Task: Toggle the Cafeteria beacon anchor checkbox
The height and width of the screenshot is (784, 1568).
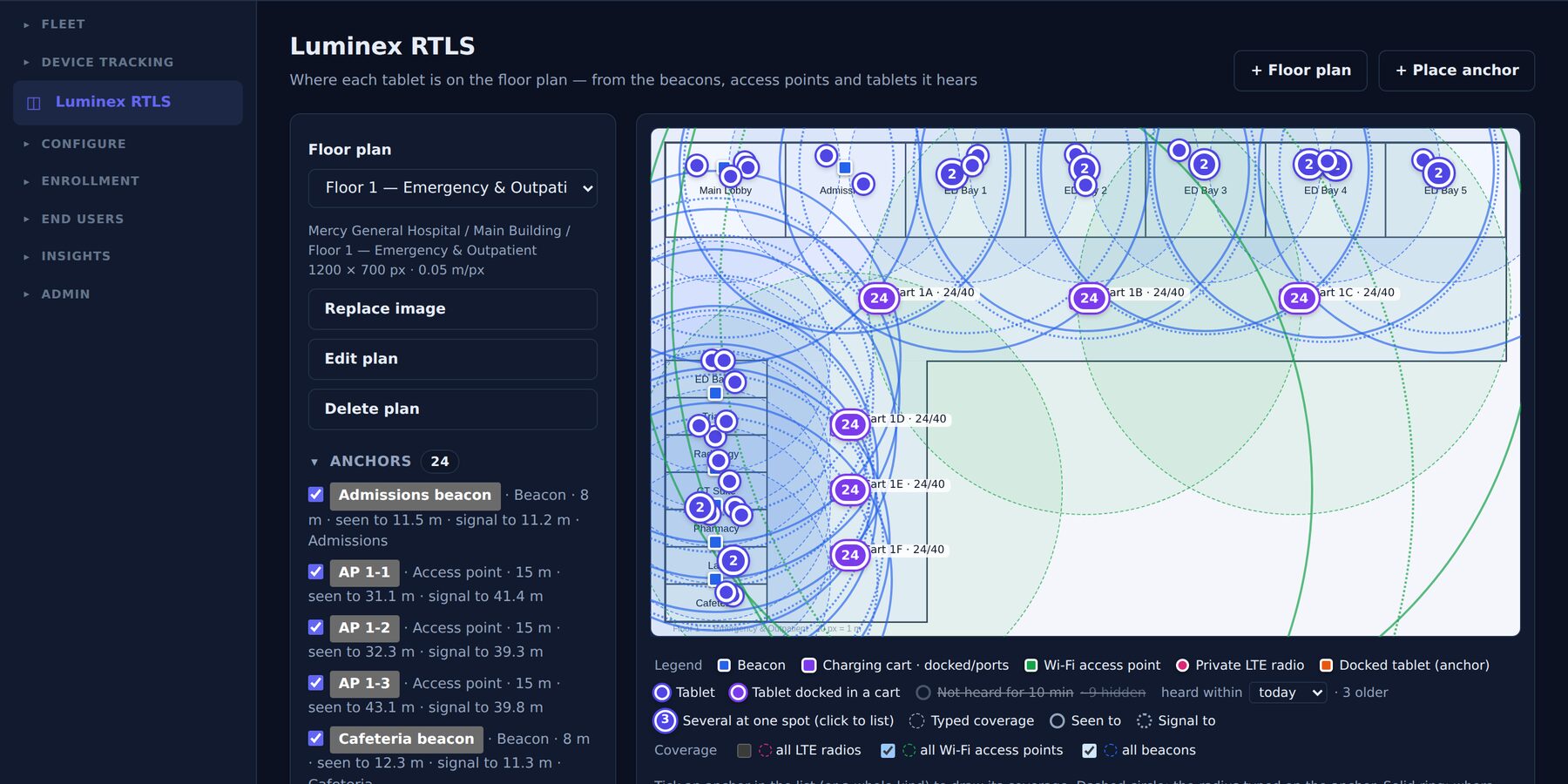Action: point(316,739)
